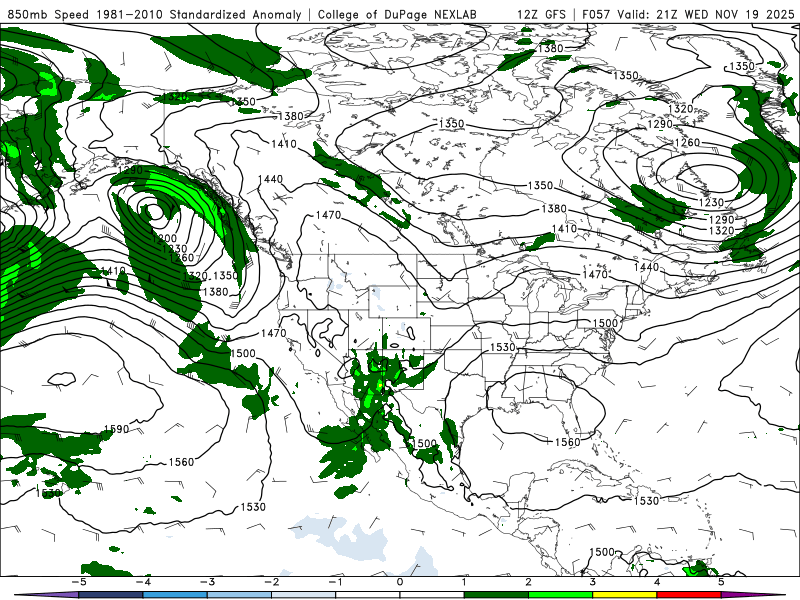Click the "1440" contour label over western Canada
This screenshot has height=600, width=800.
tap(270, 179)
